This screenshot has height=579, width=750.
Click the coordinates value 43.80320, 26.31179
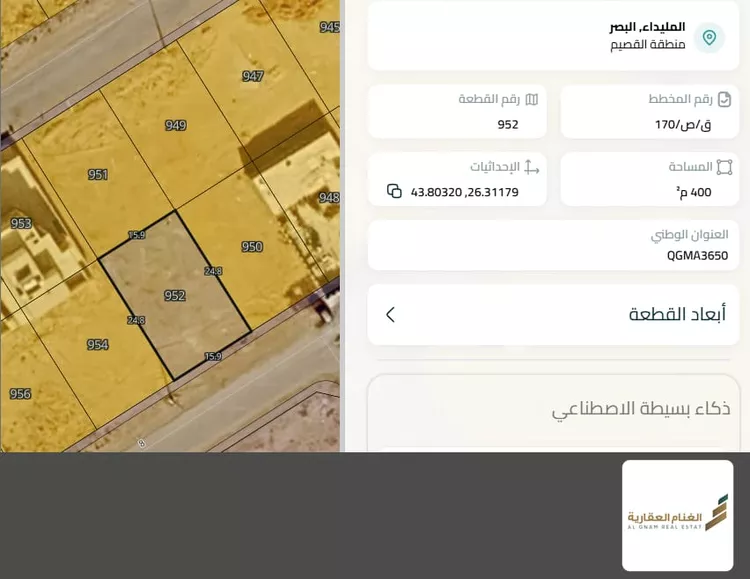464,192
